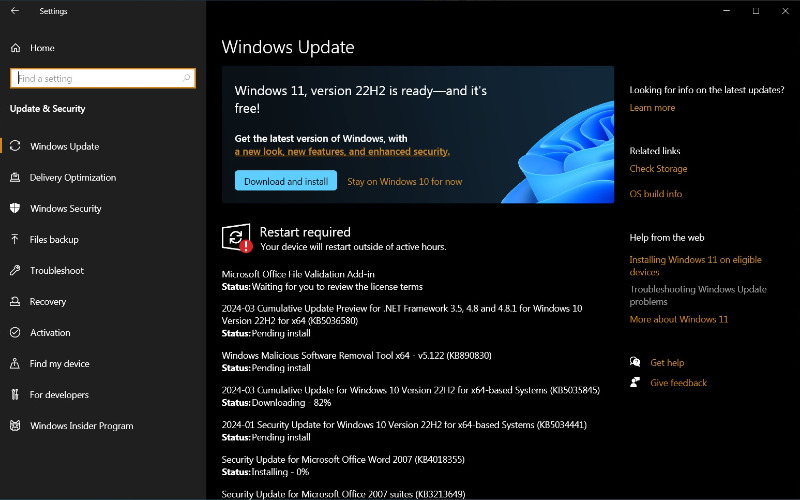Click the Recovery icon in sidebar
Viewport: 800px width, 500px height.
pos(15,302)
